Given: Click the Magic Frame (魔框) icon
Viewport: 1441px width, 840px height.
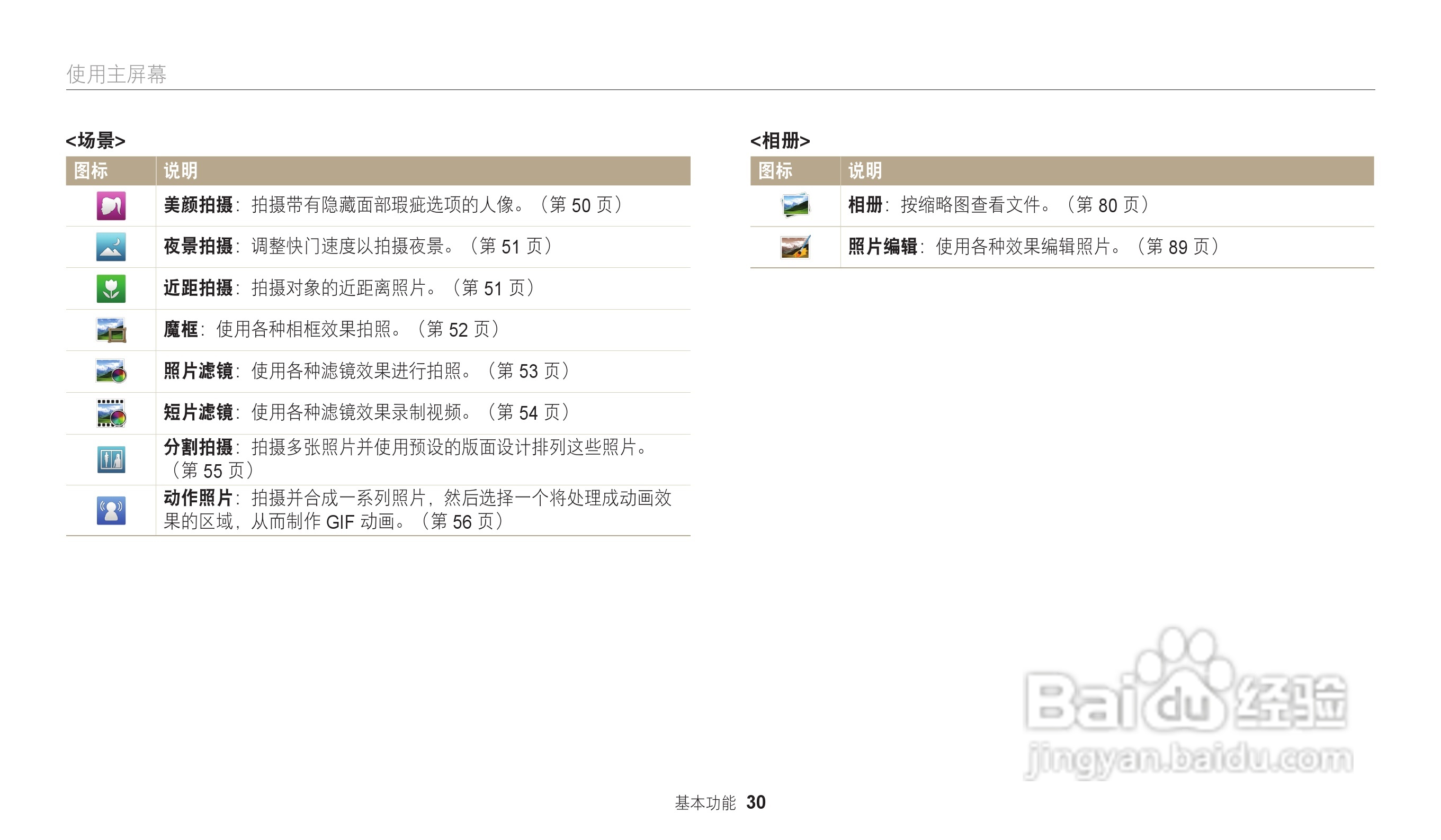Looking at the screenshot, I should coord(111,330).
